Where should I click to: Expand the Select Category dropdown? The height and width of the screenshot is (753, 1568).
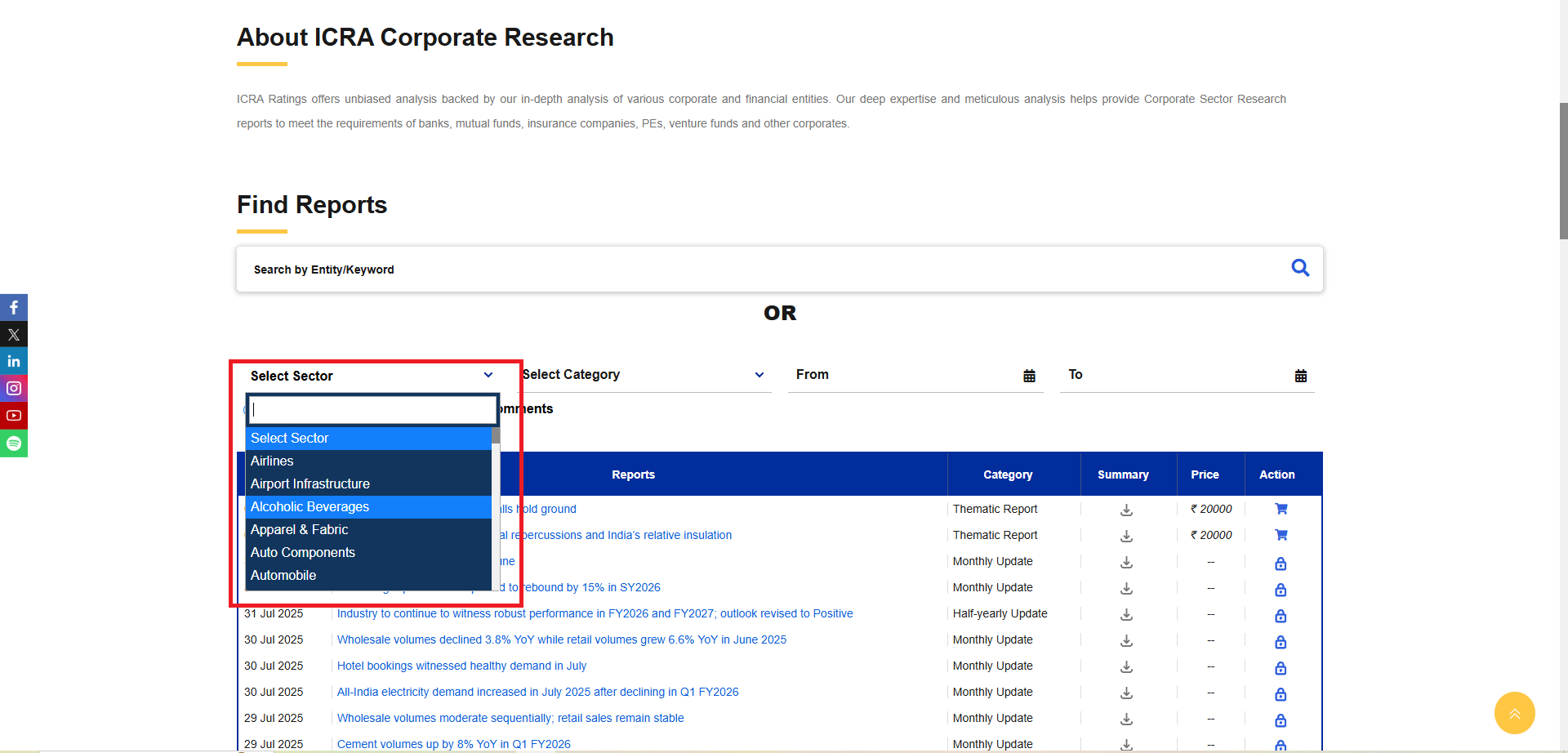(759, 375)
